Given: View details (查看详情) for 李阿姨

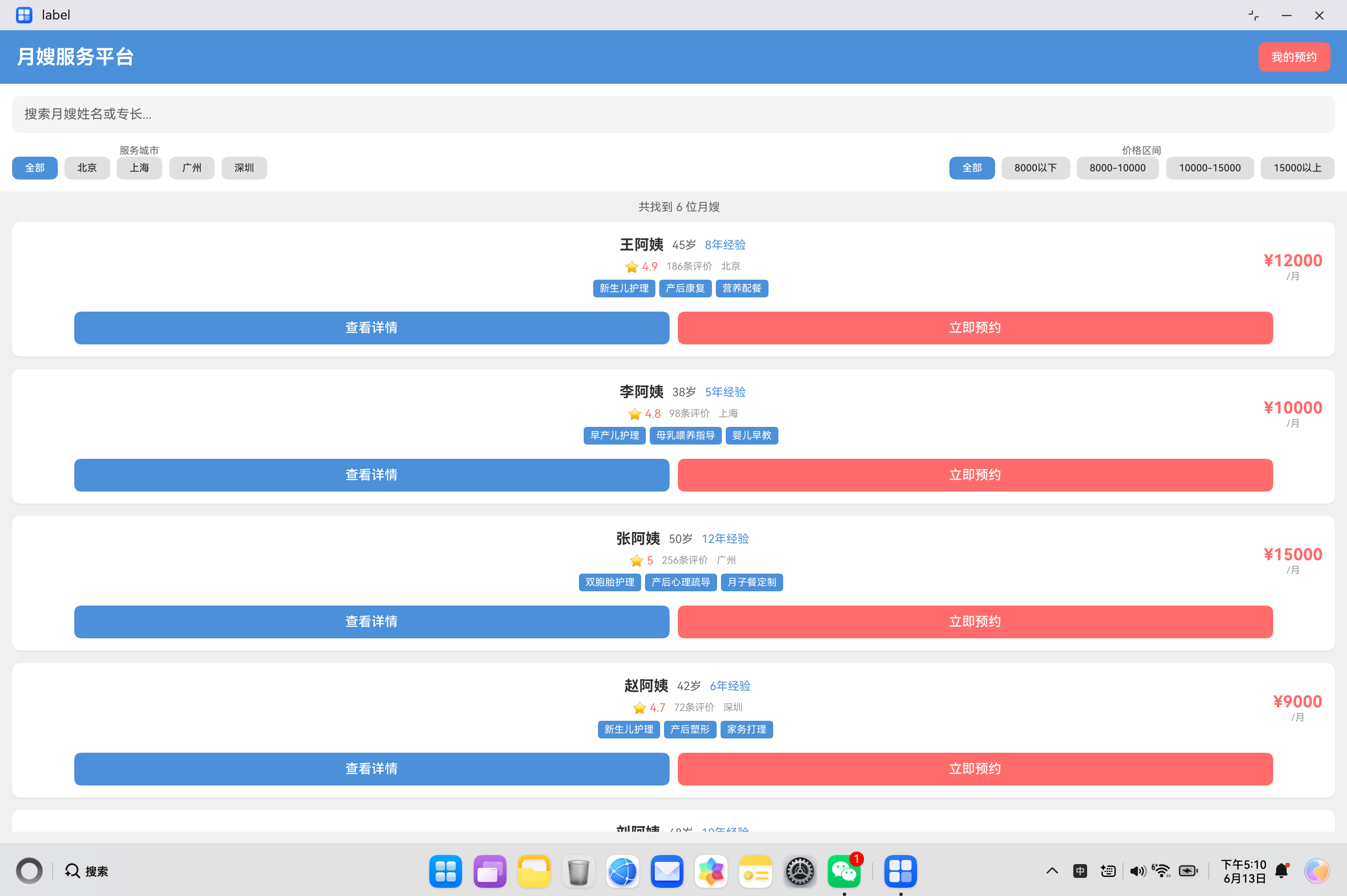Looking at the screenshot, I should pos(371,476).
